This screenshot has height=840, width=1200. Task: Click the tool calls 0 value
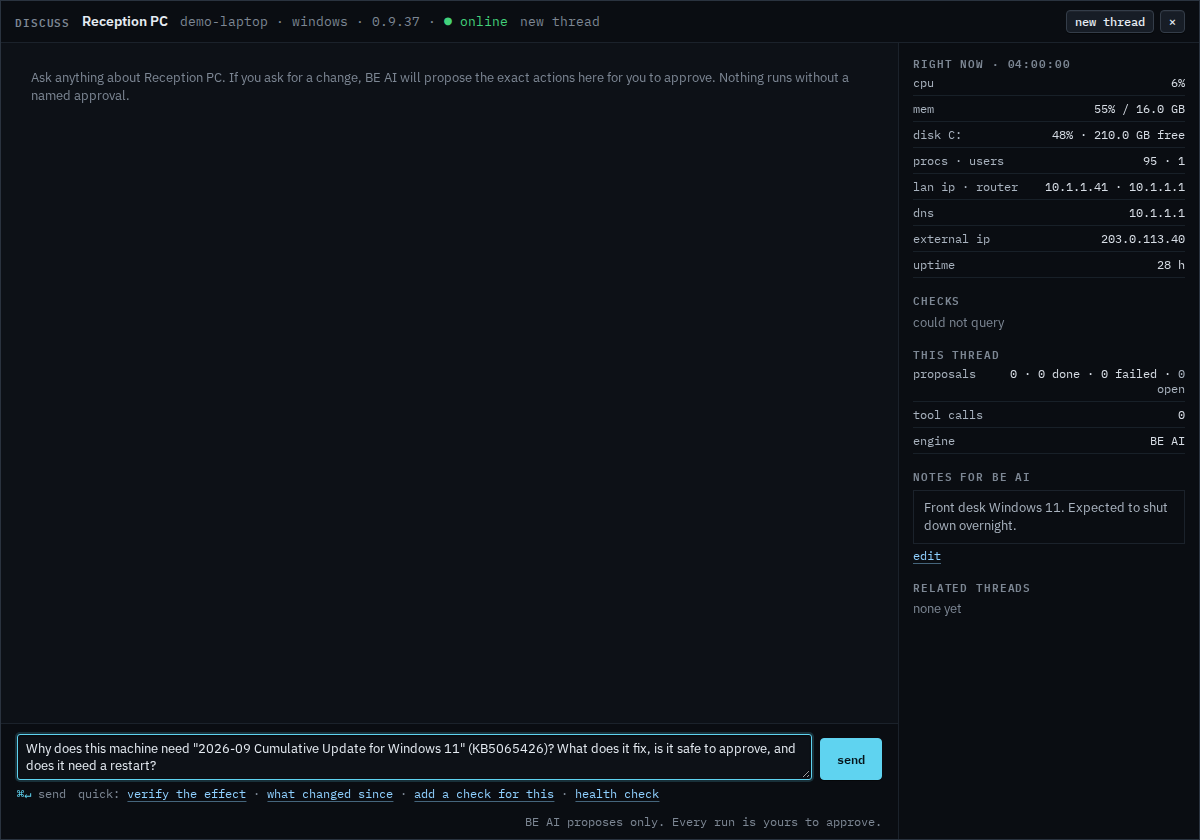tap(1181, 415)
